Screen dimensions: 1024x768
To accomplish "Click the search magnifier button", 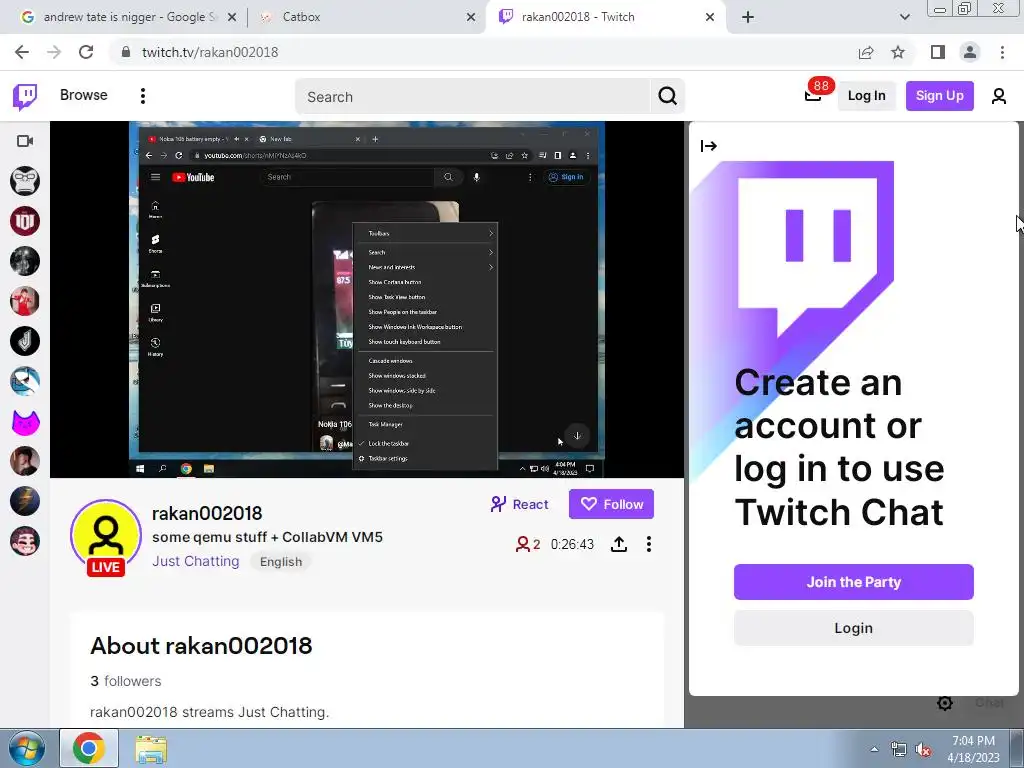I will 667,96.
